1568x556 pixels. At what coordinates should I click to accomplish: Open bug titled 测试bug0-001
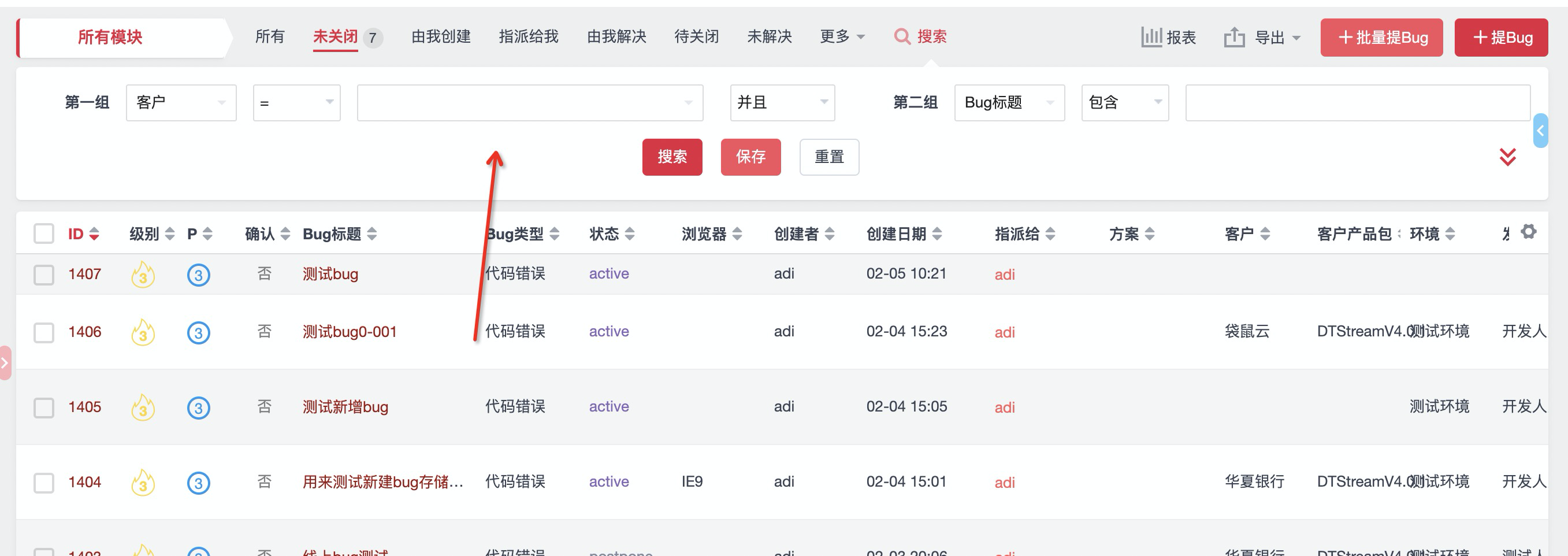pos(350,332)
